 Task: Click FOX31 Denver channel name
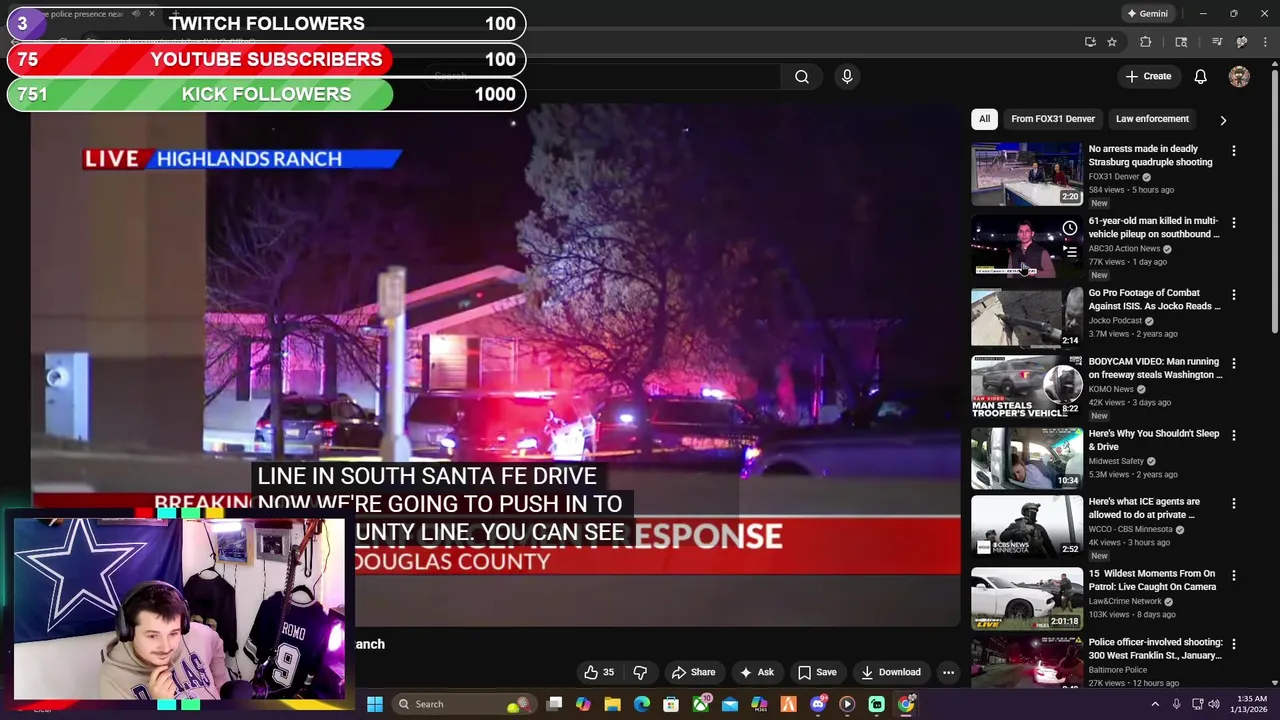[1113, 177]
